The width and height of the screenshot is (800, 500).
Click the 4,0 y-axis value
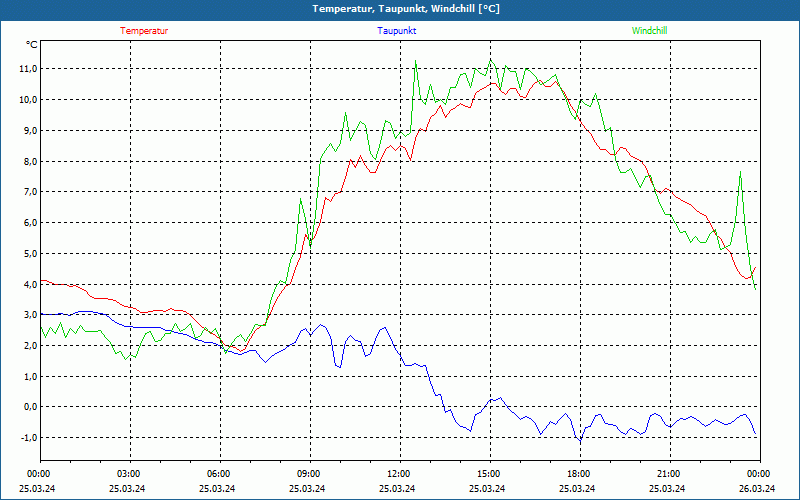[x=30, y=284]
